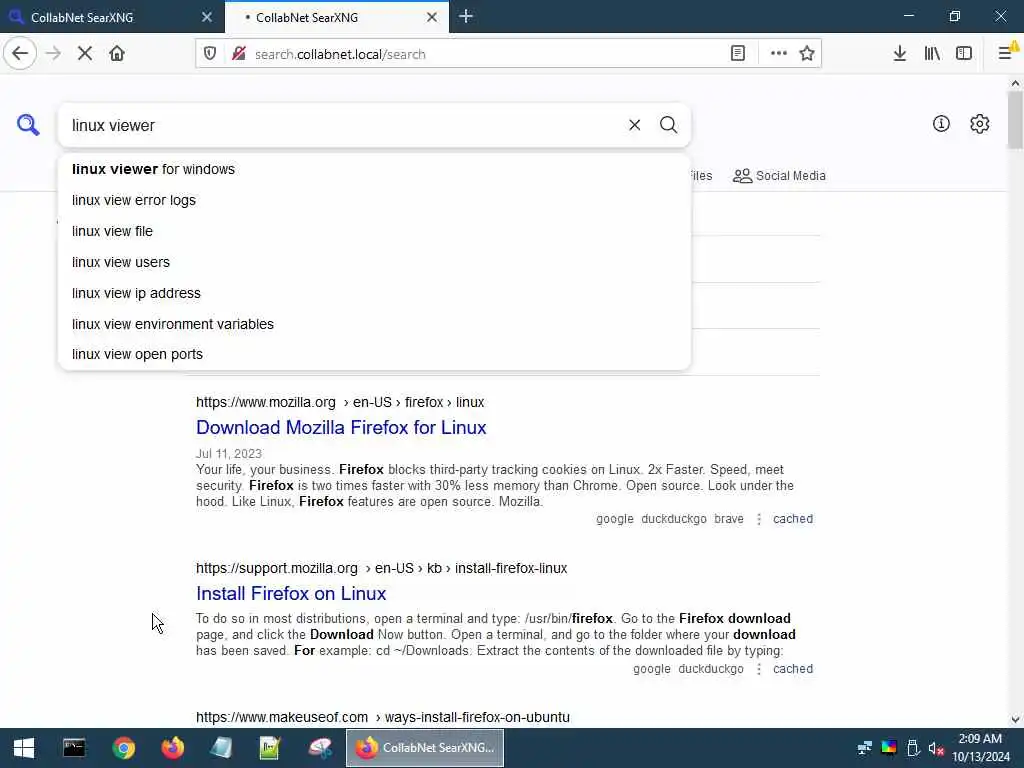Open the taskbar clock and date
The height and width of the screenshot is (768, 1024).
pyautogui.click(x=981, y=748)
